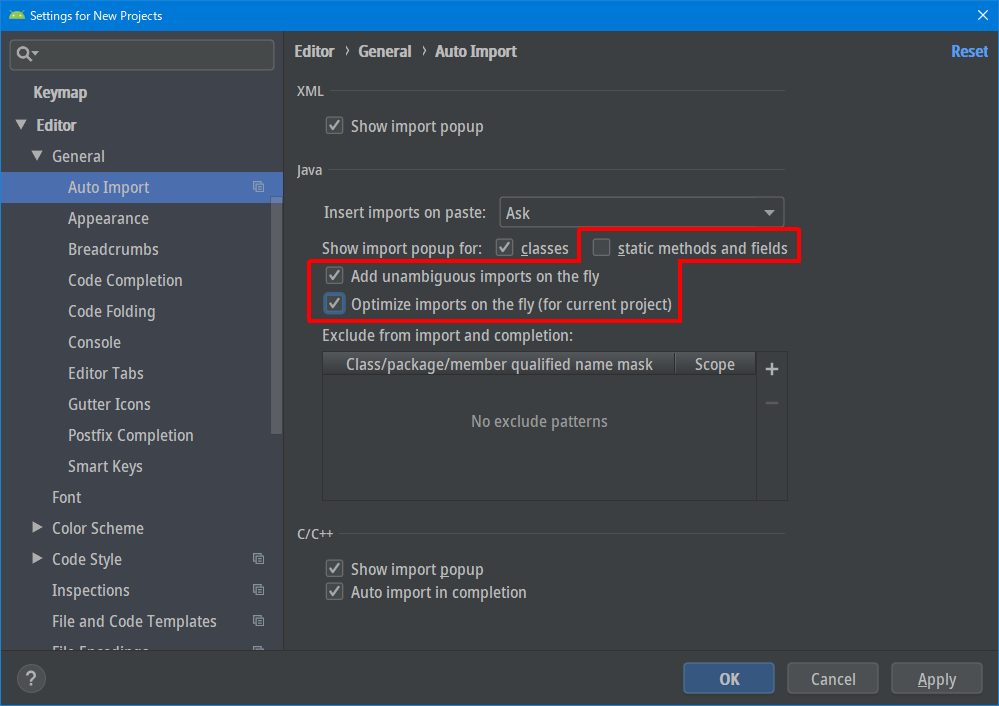
Task: Open Code Folding settings page
Action: tap(111, 312)
